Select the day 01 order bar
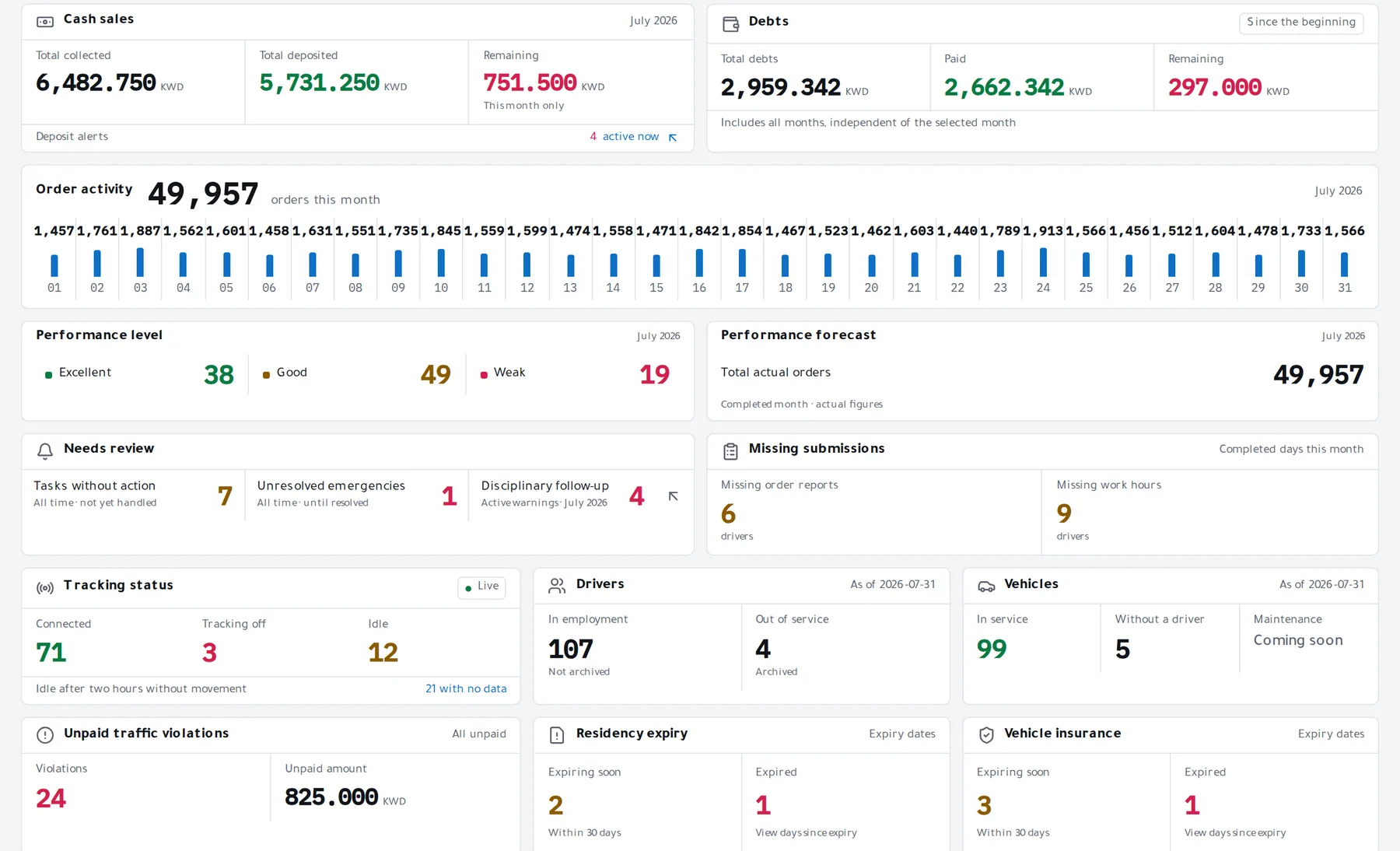Screen dimensions: 1400x851 click(x=54, y=265)
